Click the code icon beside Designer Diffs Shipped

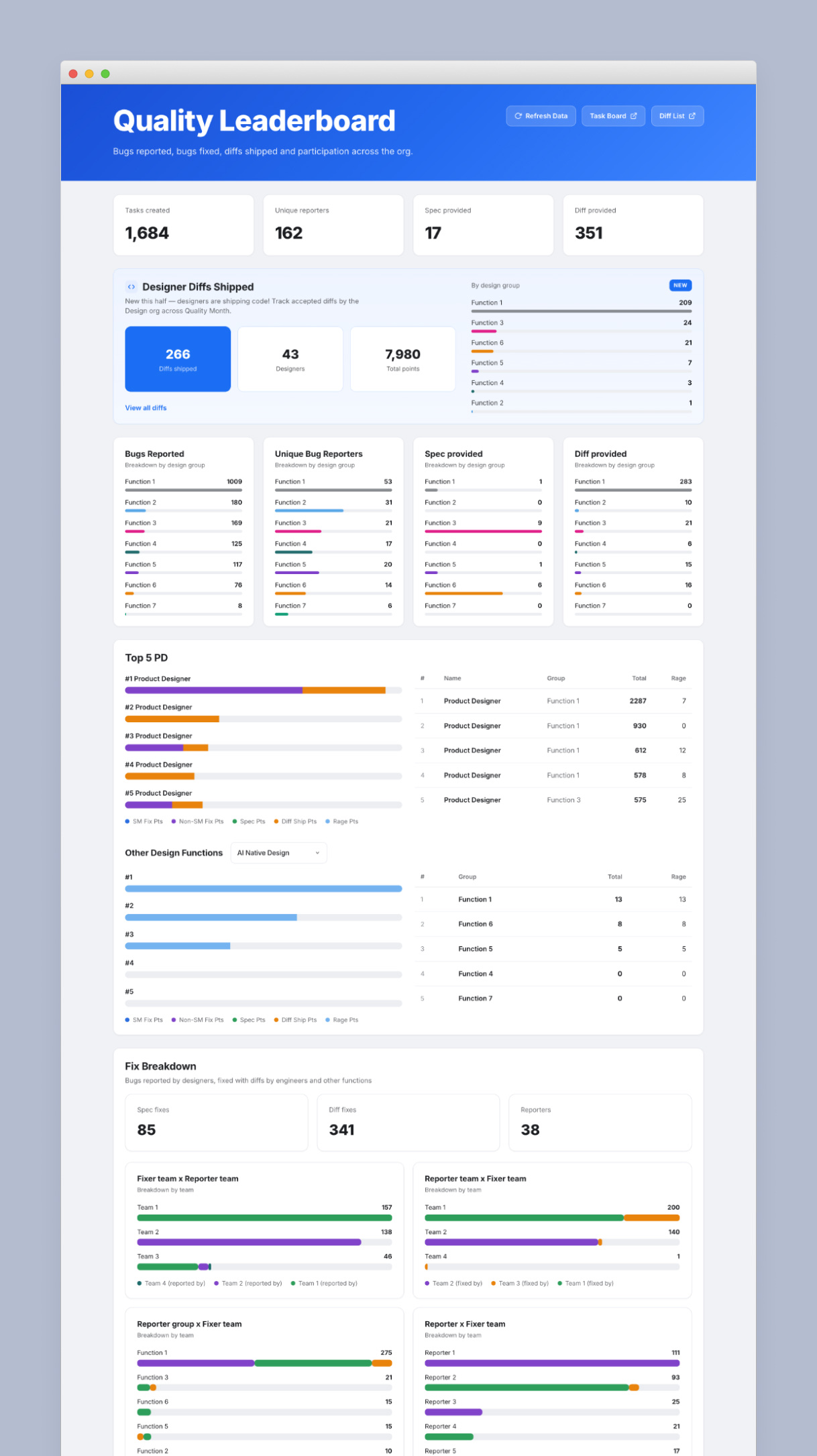[131, 287]
